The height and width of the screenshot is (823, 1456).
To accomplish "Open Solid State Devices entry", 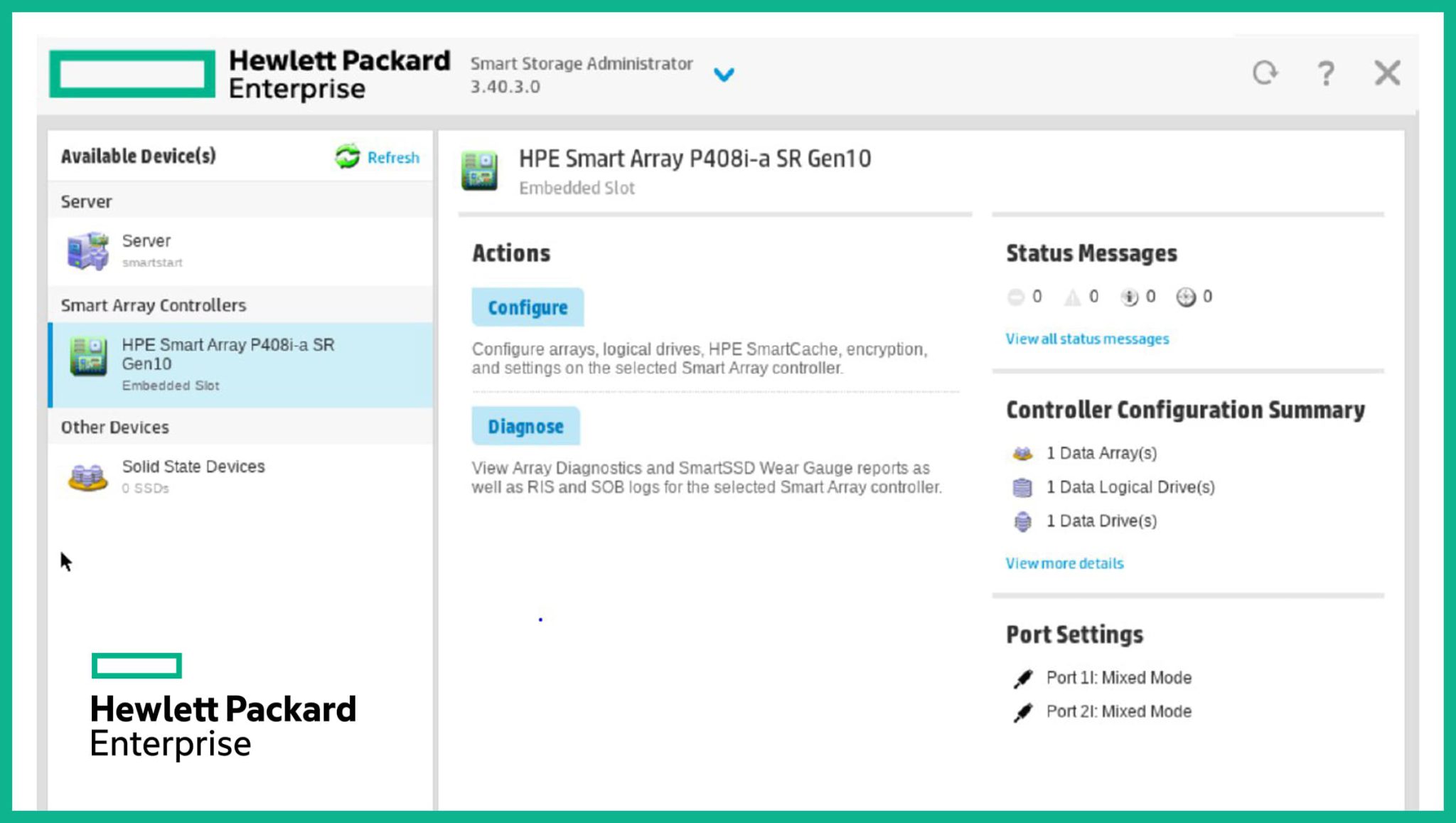I will coord(240,477).
